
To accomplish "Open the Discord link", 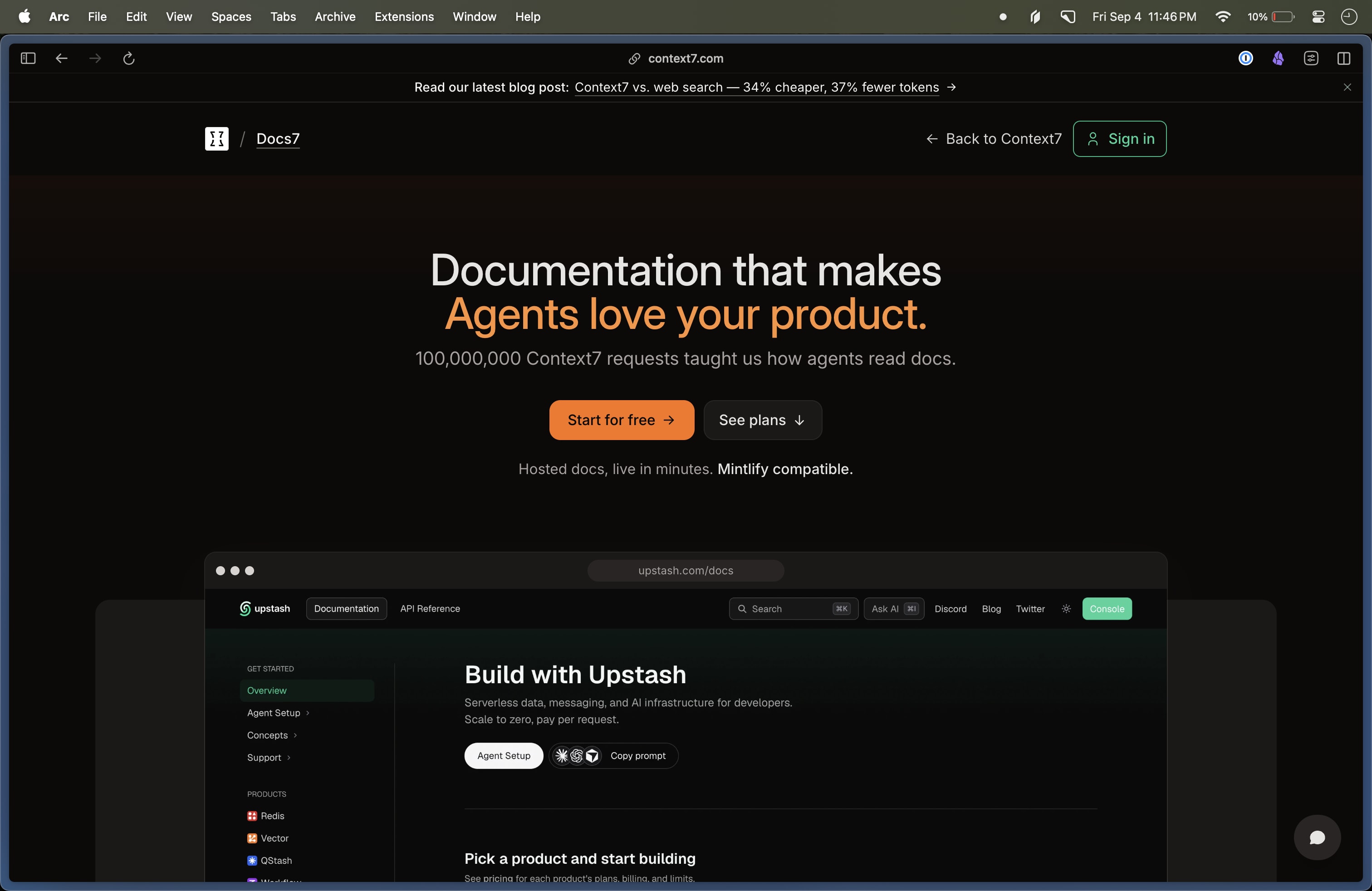I will 951,609.
